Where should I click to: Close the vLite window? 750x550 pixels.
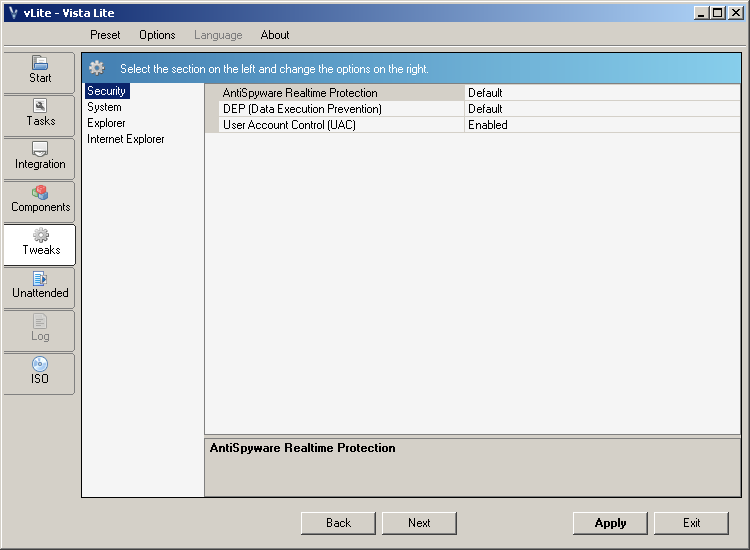coord(735,13)
